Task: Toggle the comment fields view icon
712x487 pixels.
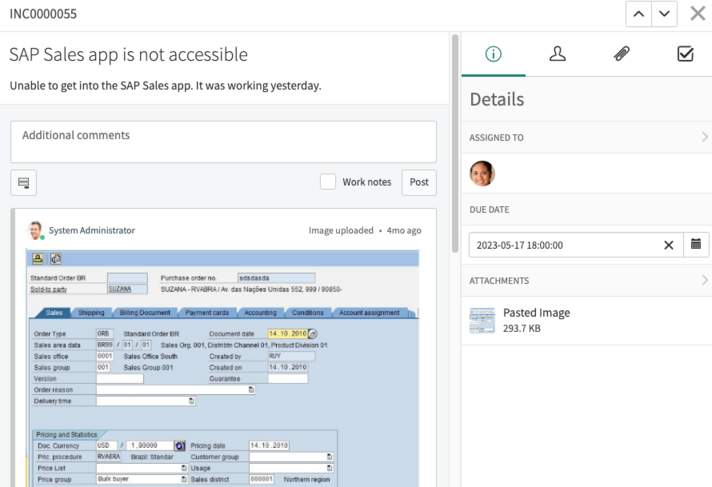Action: [x=24, y=183]
